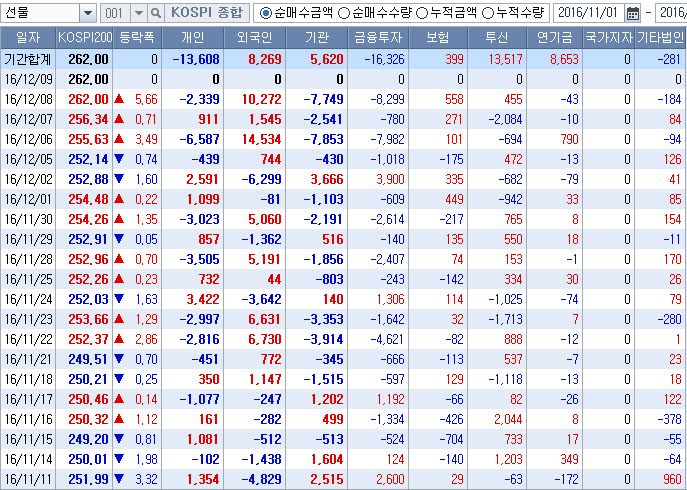Click institution value 140 on 16/11/24
Screen dimensions: 687x490
pos(333,299)
